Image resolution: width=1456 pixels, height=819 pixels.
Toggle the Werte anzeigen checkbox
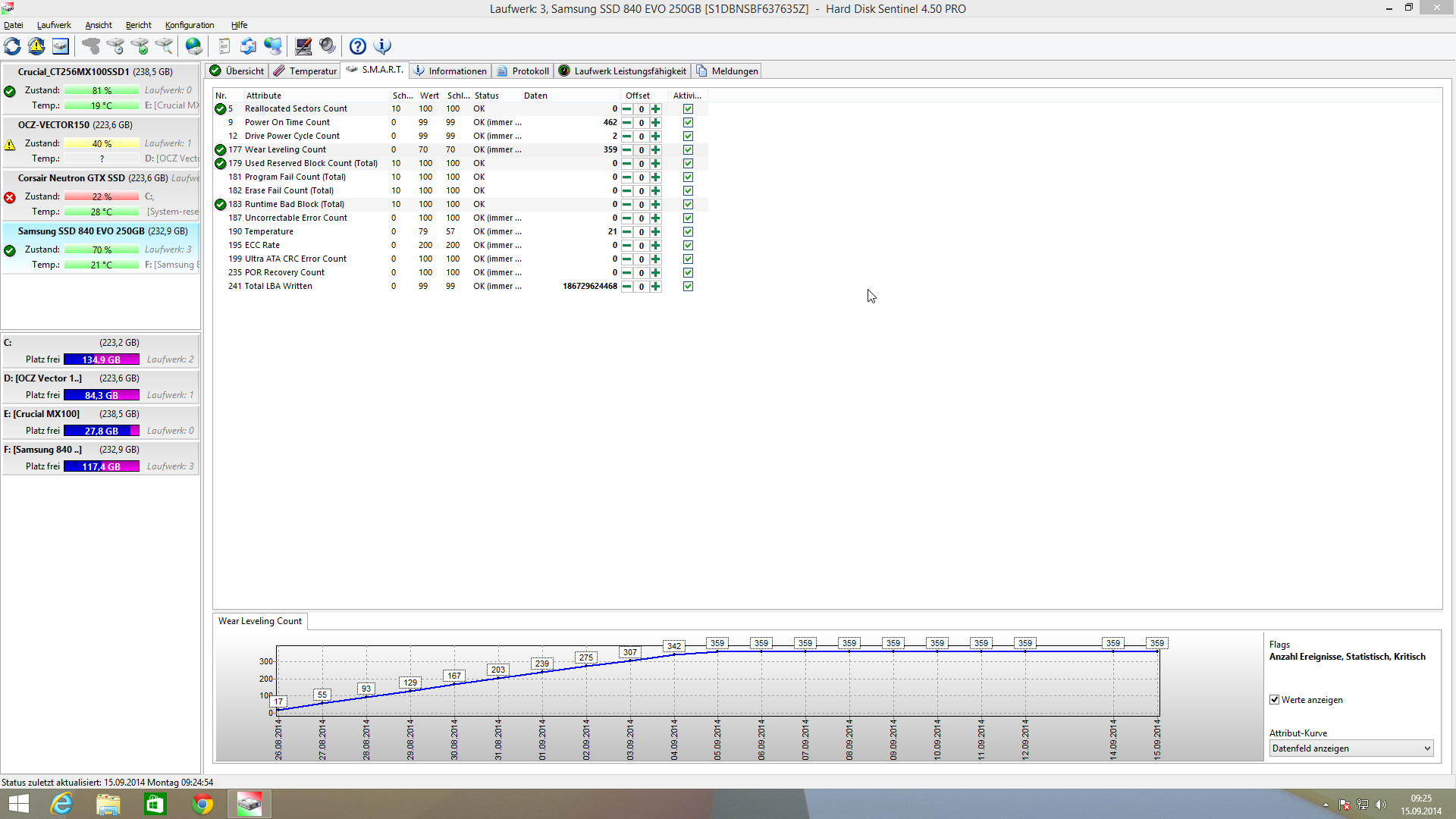[1275, 700]
